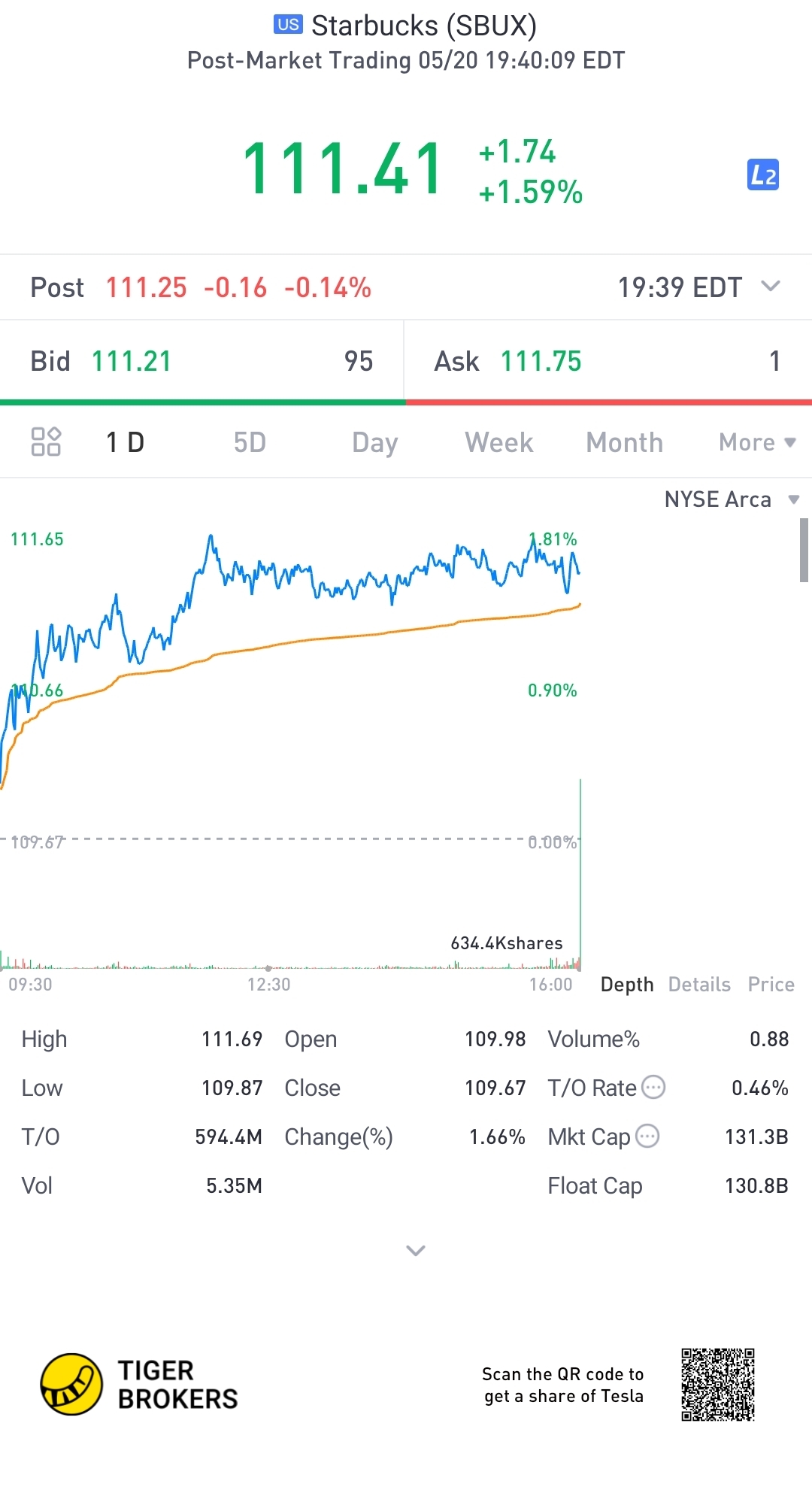Tap the Ask 111.75 quote row
Image resolution: width=812 pixels, height=1487 pixels.
click(608, 361)
